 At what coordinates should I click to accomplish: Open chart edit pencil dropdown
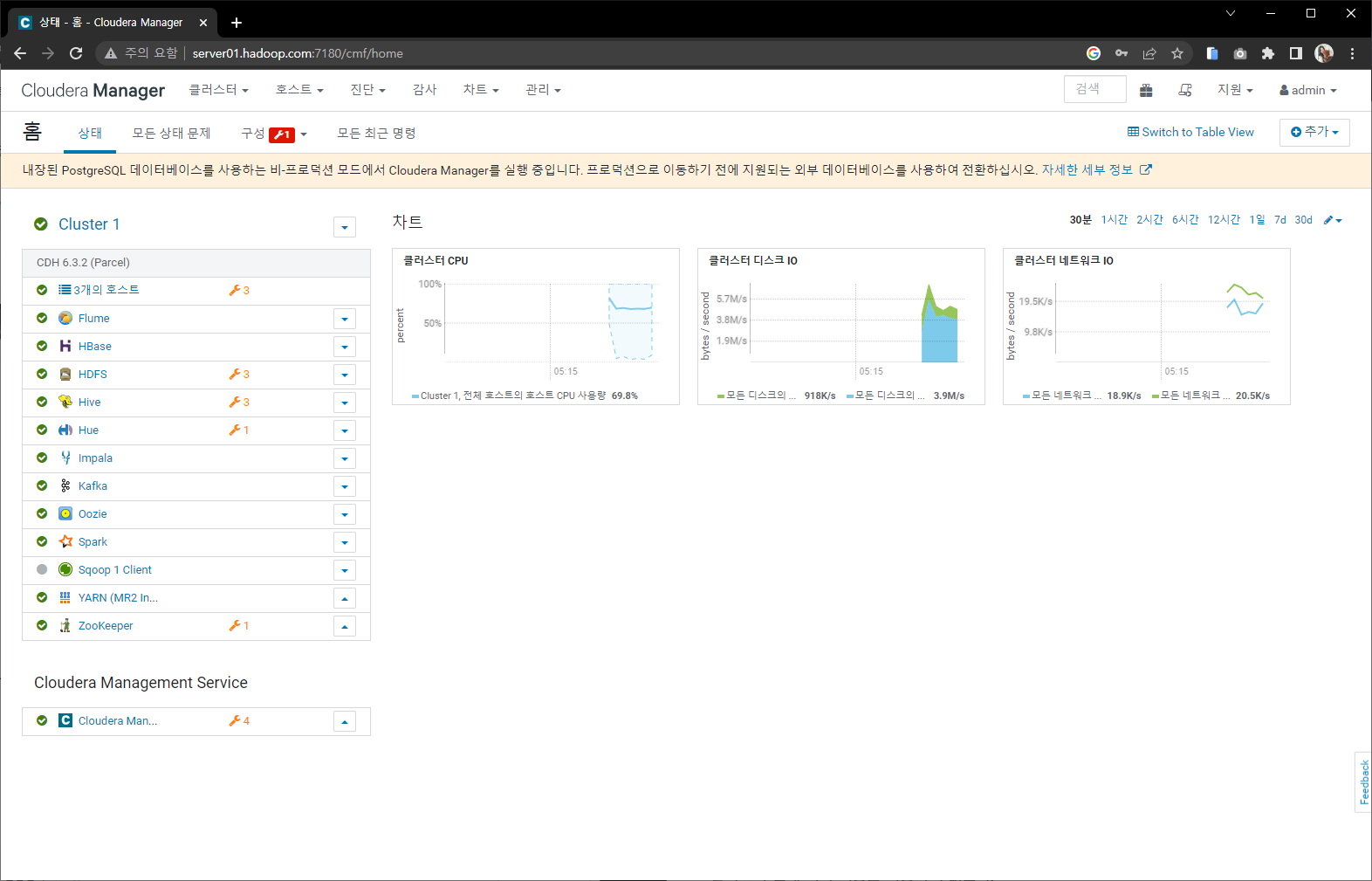[x=1333, y=220]
